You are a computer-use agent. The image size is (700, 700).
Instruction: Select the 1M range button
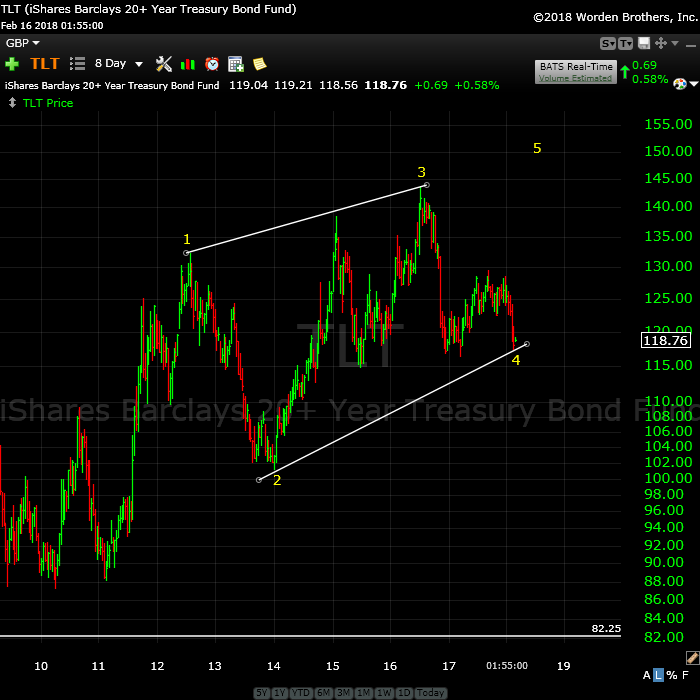[x=363, y=692]
